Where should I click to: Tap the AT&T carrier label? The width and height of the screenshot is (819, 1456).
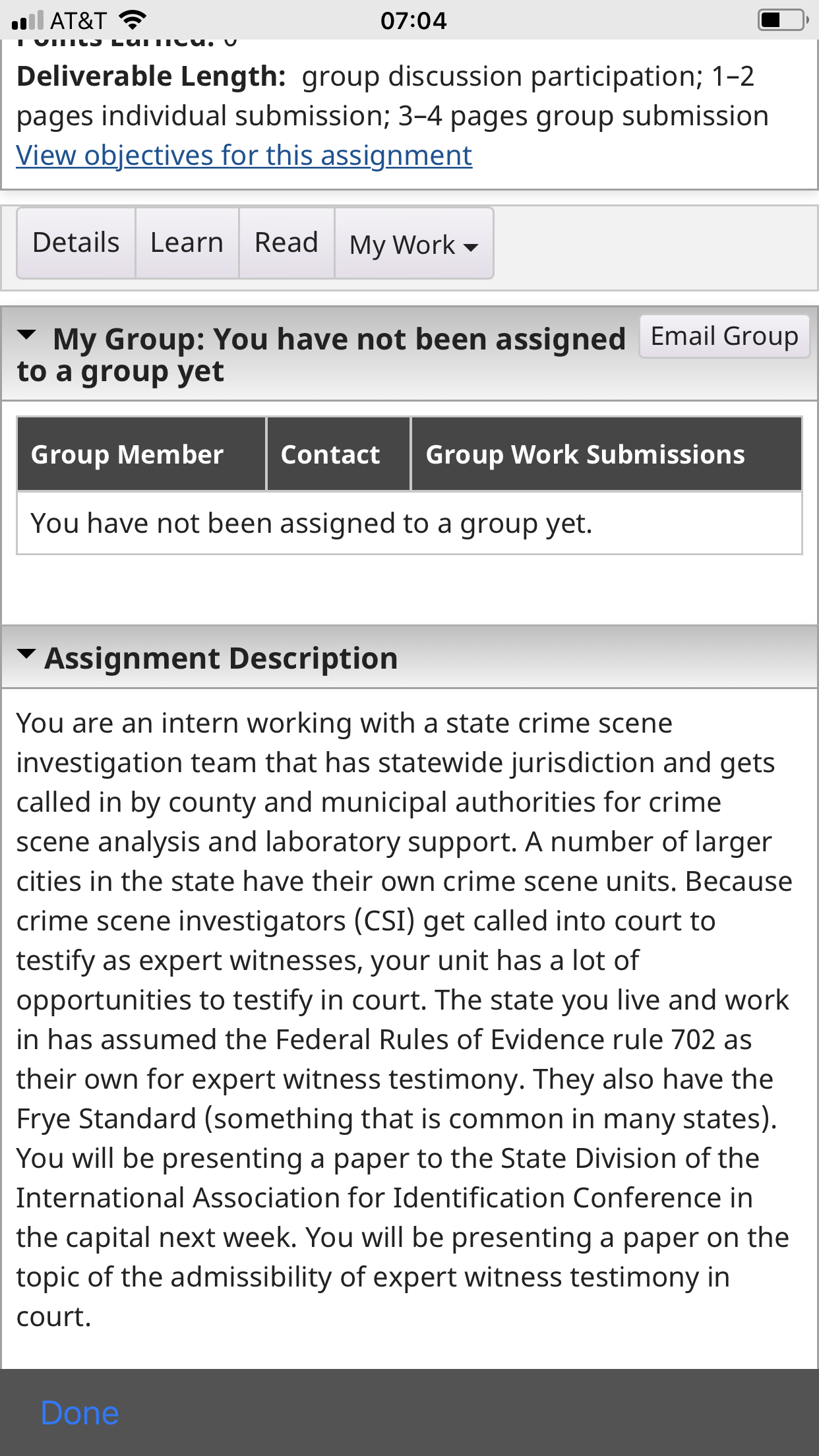pos(78,20)
